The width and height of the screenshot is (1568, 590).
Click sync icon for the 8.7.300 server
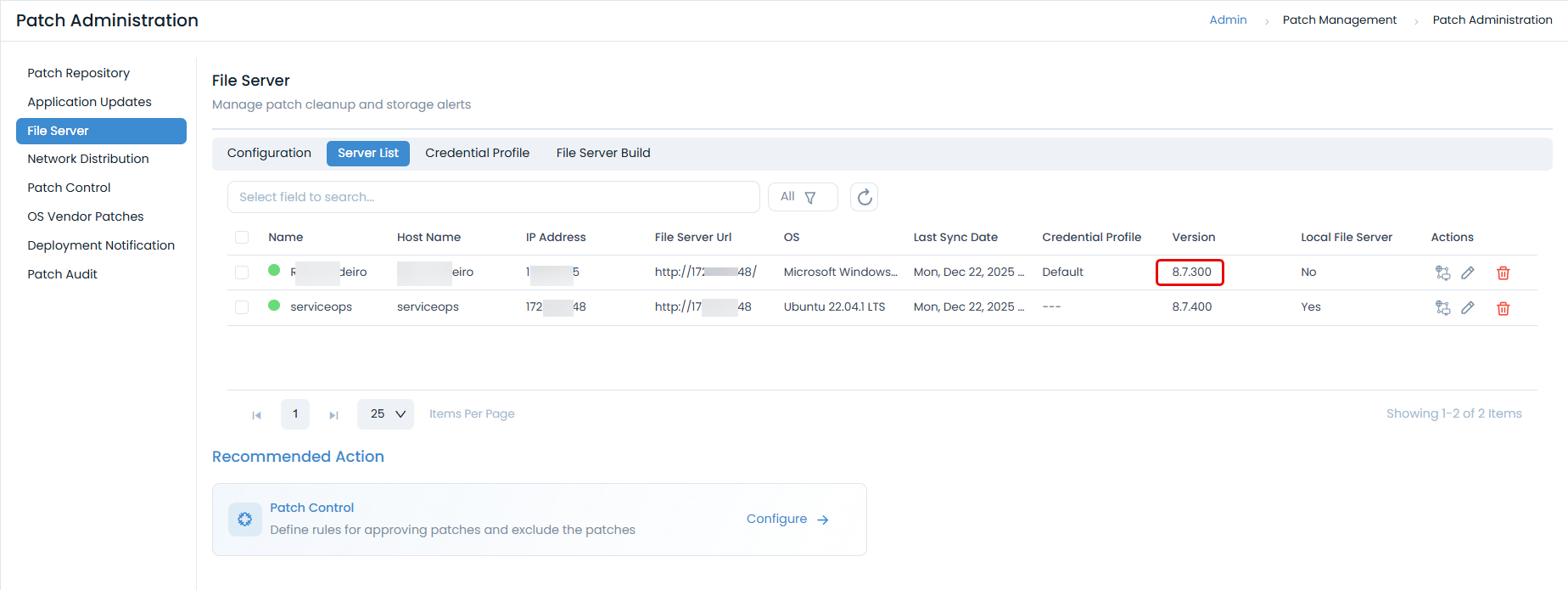(1442, 273)
